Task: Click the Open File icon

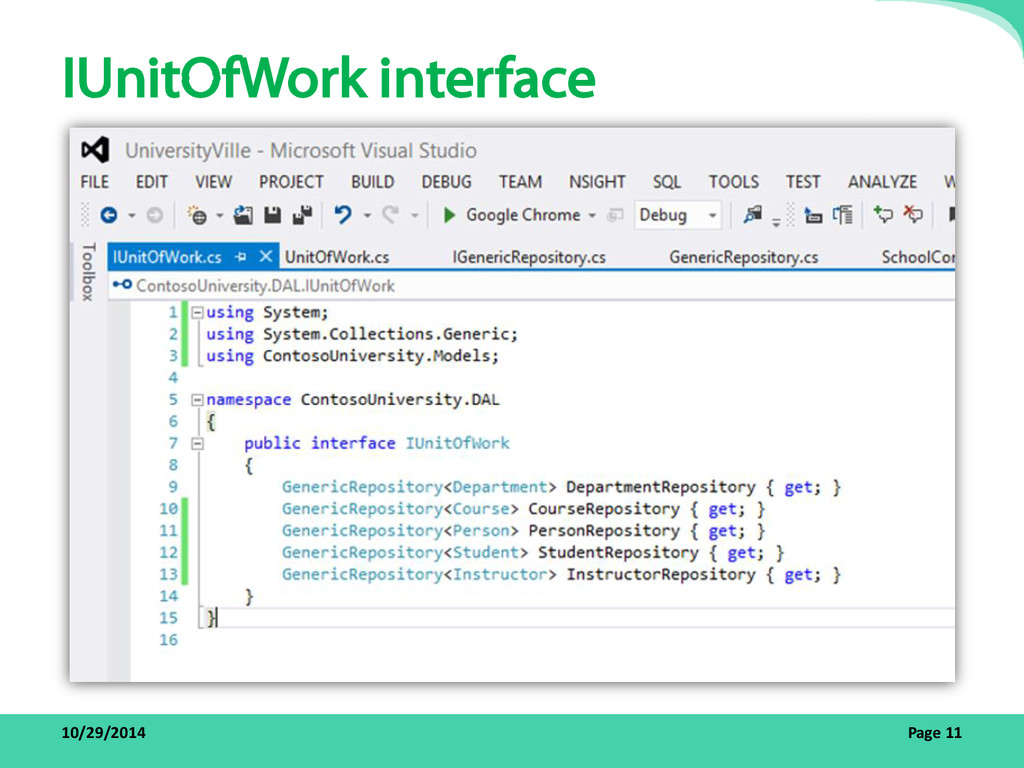Action: click(x=243, y=215)
